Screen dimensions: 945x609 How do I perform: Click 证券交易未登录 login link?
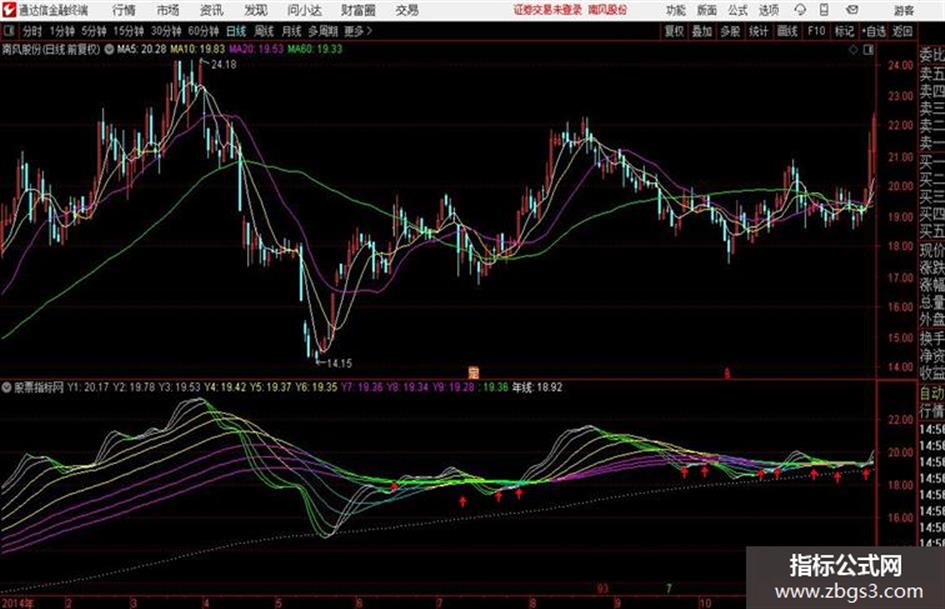548,10
